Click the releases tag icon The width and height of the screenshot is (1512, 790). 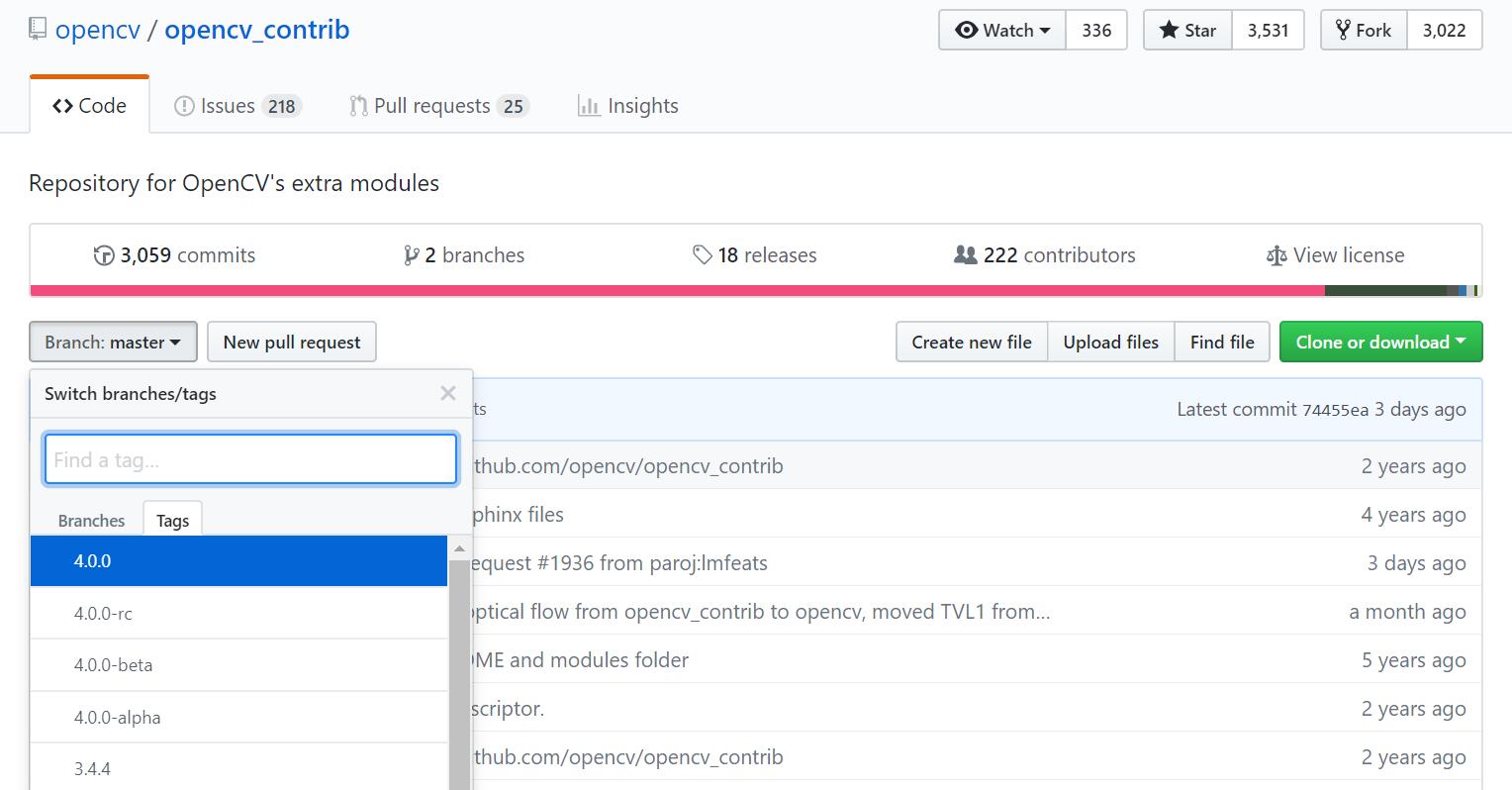(703, 255)
